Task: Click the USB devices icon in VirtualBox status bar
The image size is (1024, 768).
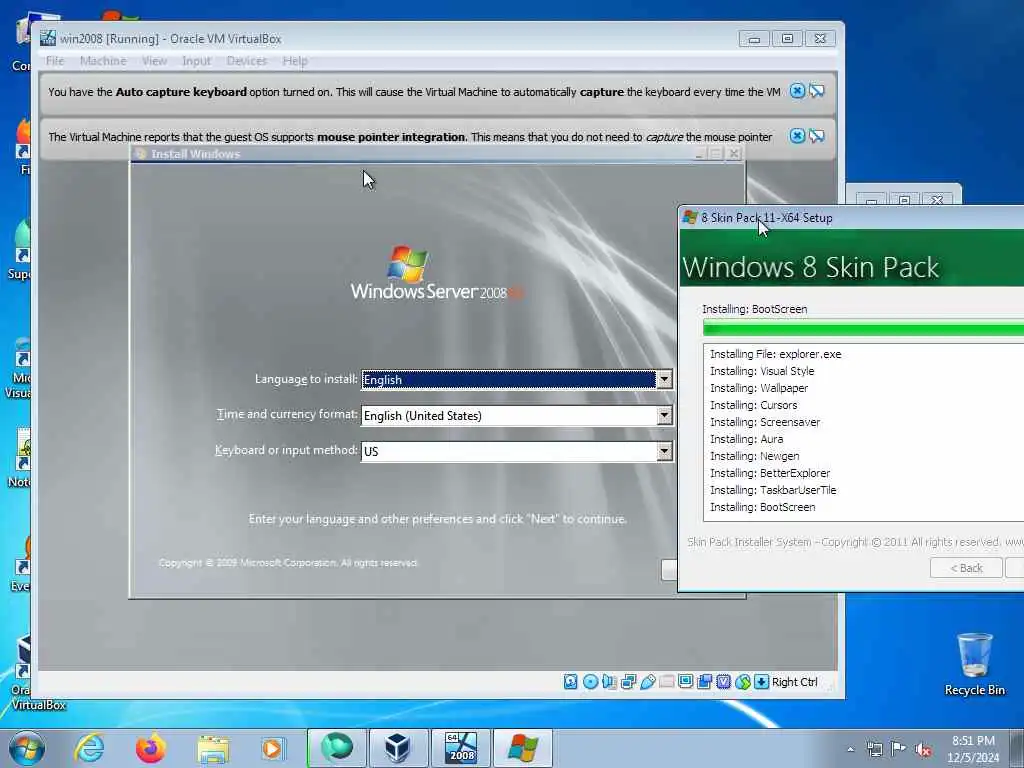Action: (x=647, y=682)
